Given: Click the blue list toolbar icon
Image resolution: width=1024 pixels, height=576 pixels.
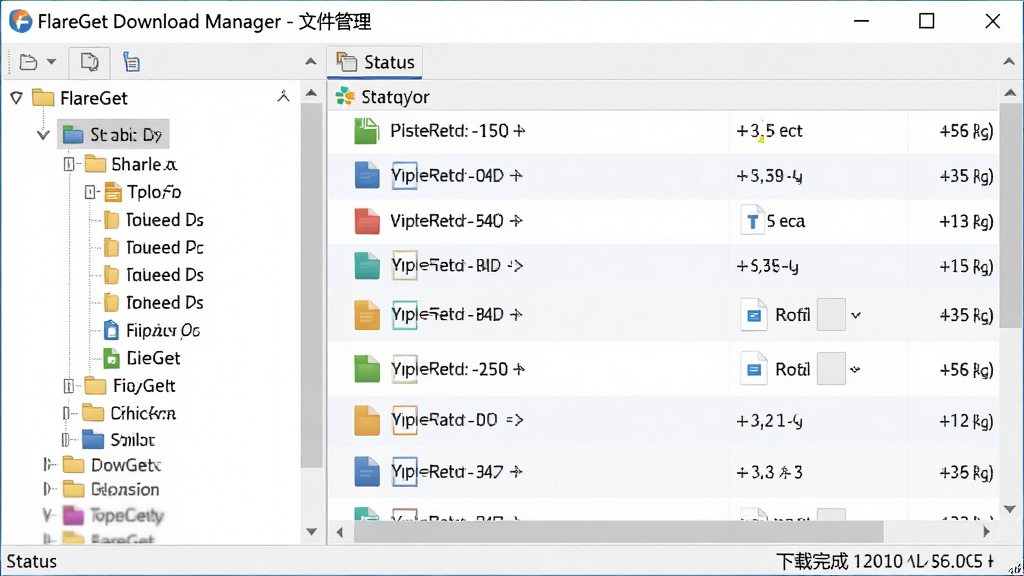Looking at the screenshot, I should pos(131,62).
